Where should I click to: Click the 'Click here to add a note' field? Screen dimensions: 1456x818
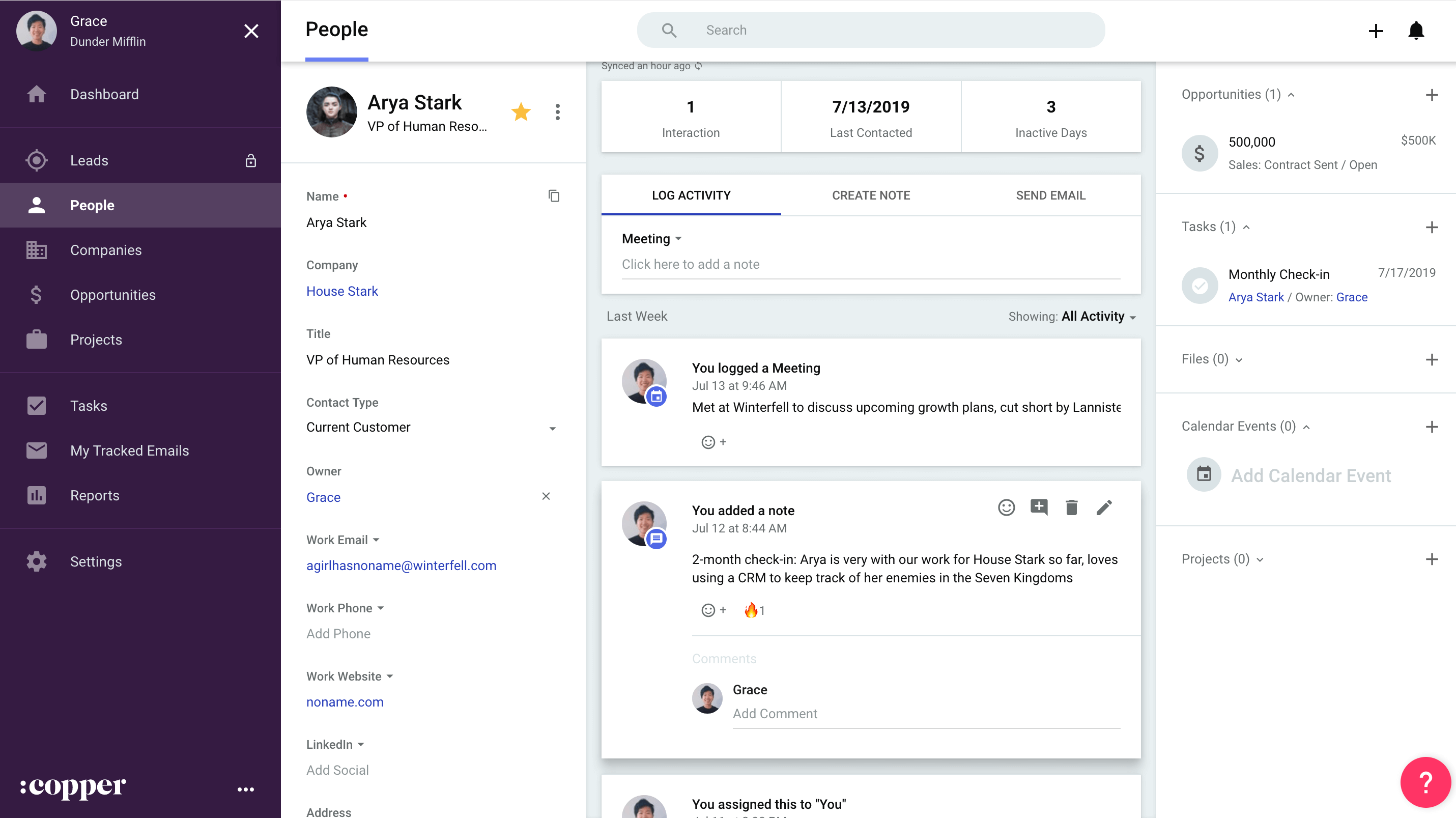point(871,265)
